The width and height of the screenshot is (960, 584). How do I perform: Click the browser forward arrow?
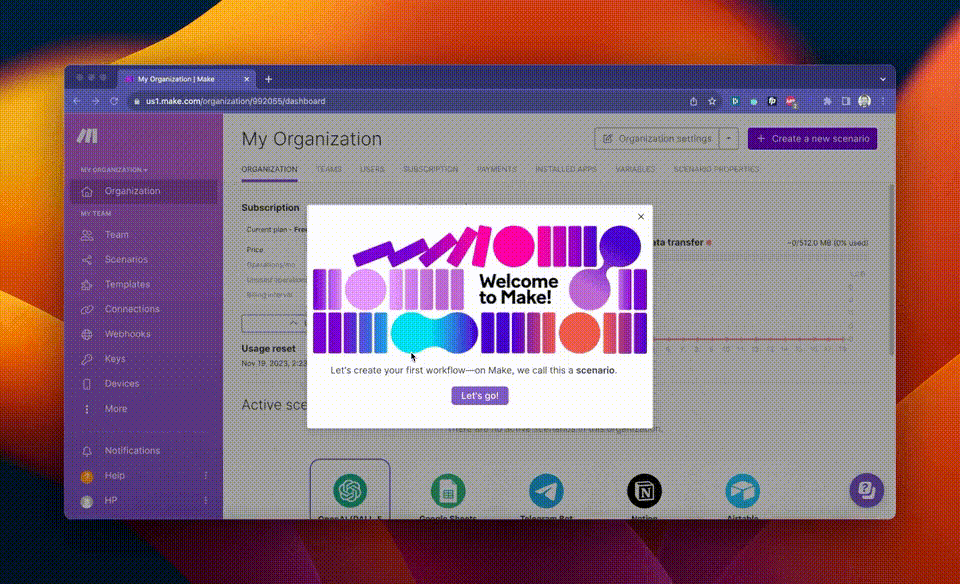coord(96,101)
